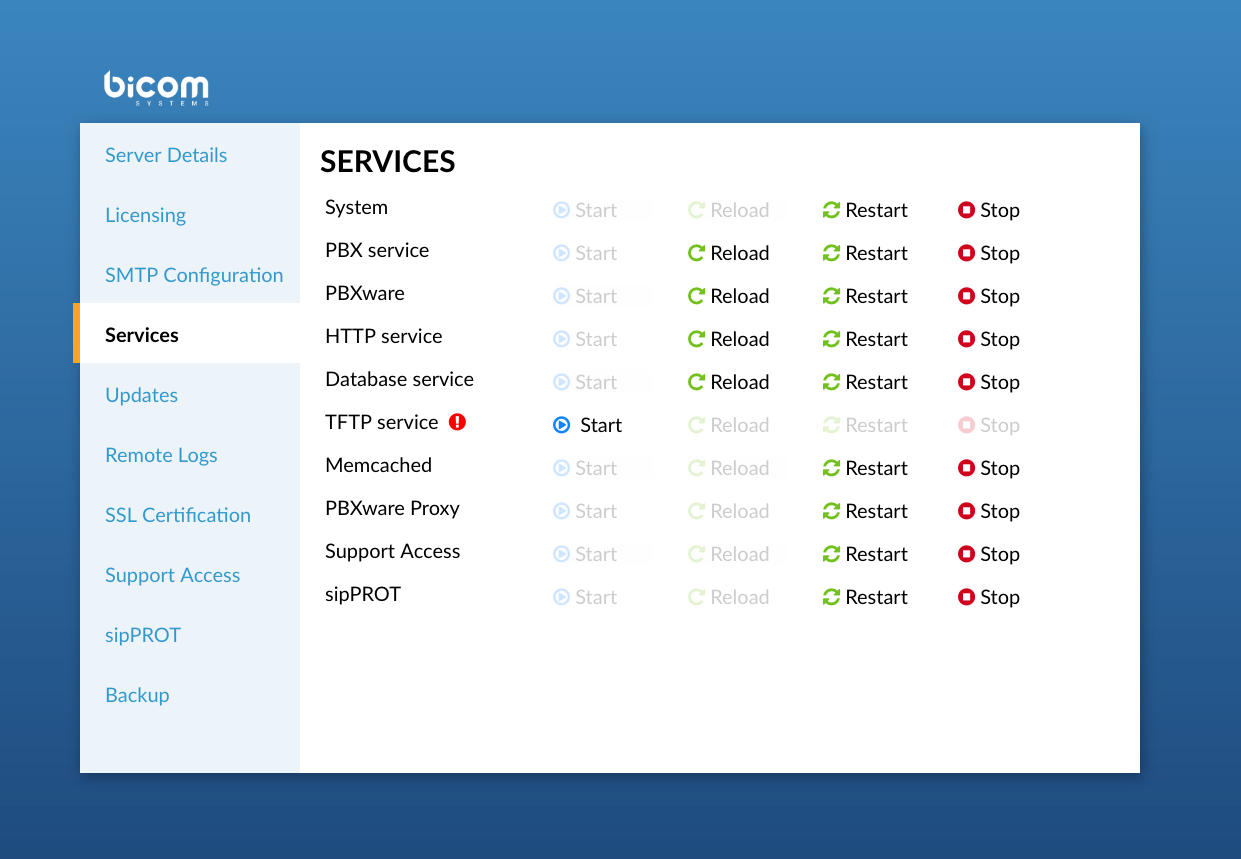Screen dimensions: 1241x859
Task: Click the bicom Systems logo
Action: pos(156,88)
